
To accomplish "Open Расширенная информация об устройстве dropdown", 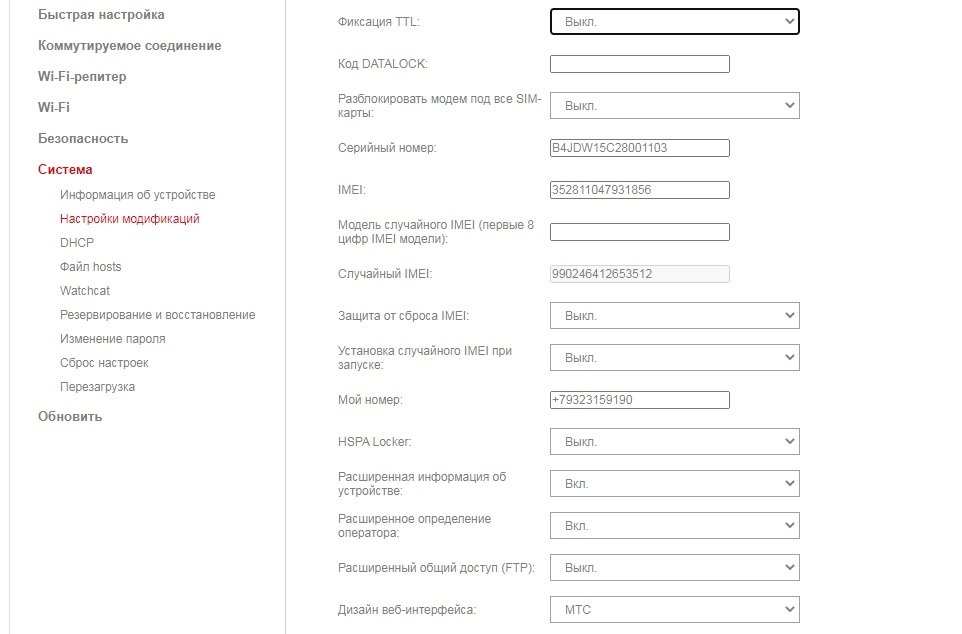I will pyautogui.click(x=674, y=484).
